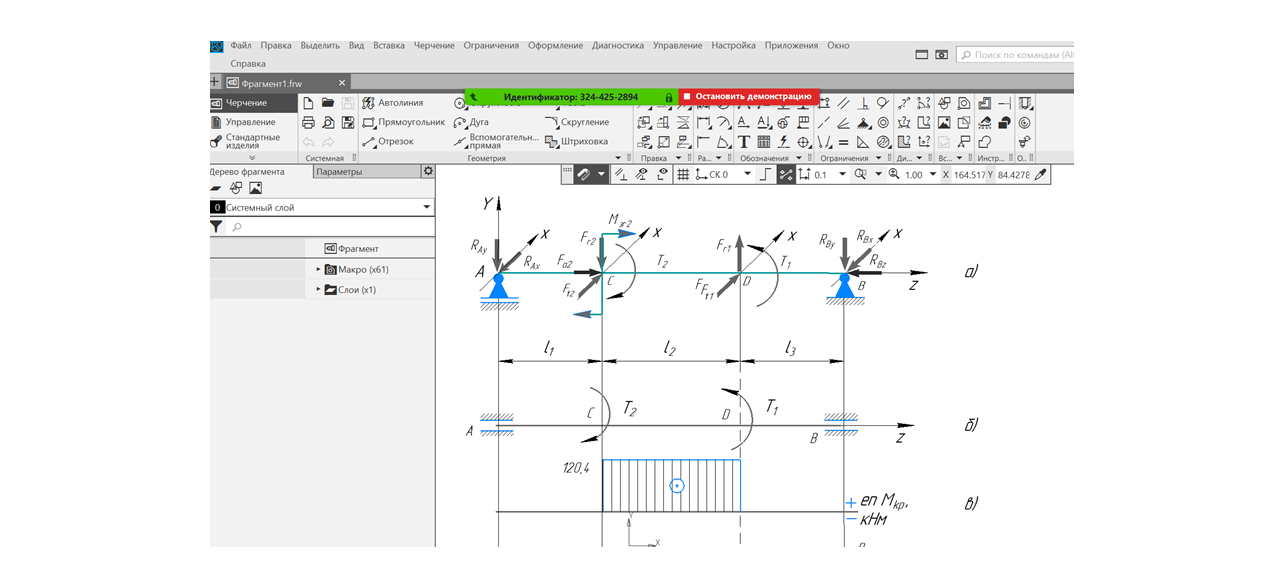Viewport: 1284px width, 588px height.
Task: Expand the Макро (x61) tree node
Action: tap(319, 270)
